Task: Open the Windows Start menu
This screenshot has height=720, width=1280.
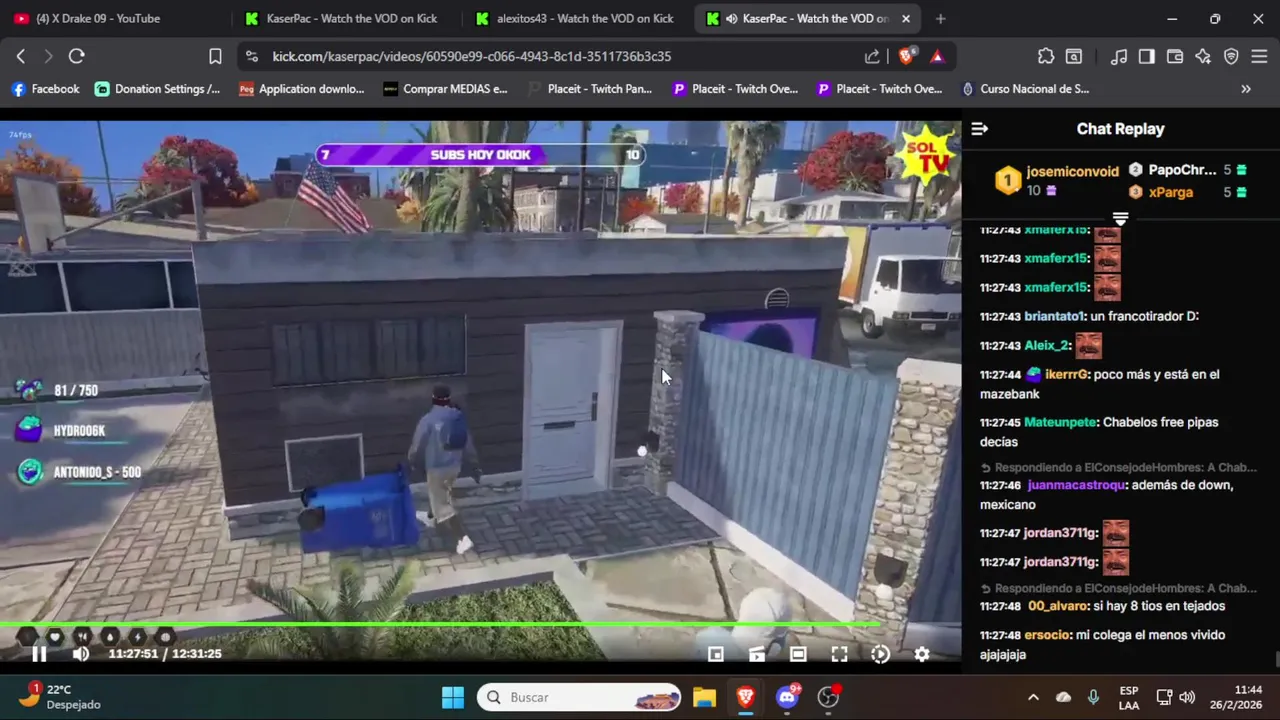Action: pos(453,697)
